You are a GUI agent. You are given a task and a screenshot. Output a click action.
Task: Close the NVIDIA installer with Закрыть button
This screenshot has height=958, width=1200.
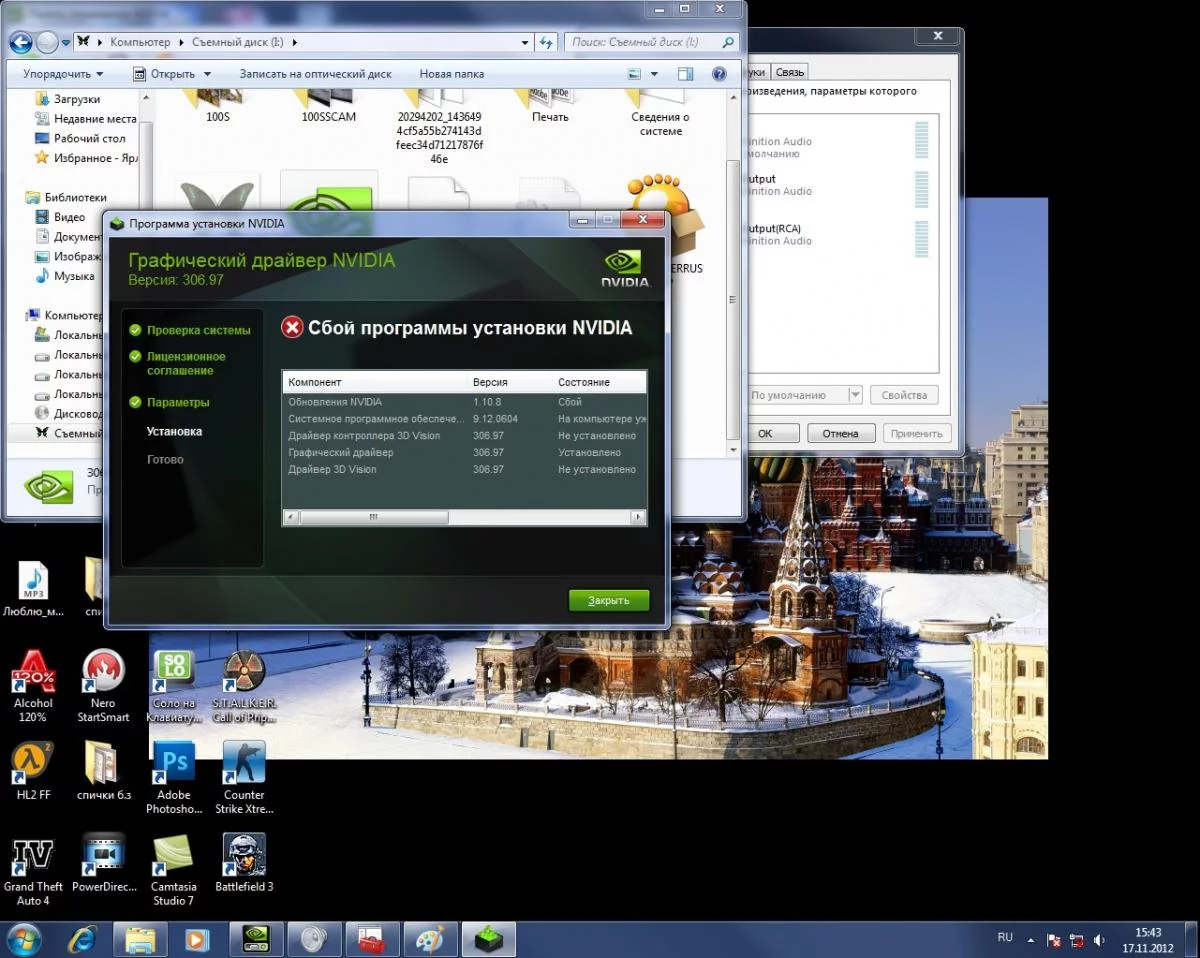(609, 600)
